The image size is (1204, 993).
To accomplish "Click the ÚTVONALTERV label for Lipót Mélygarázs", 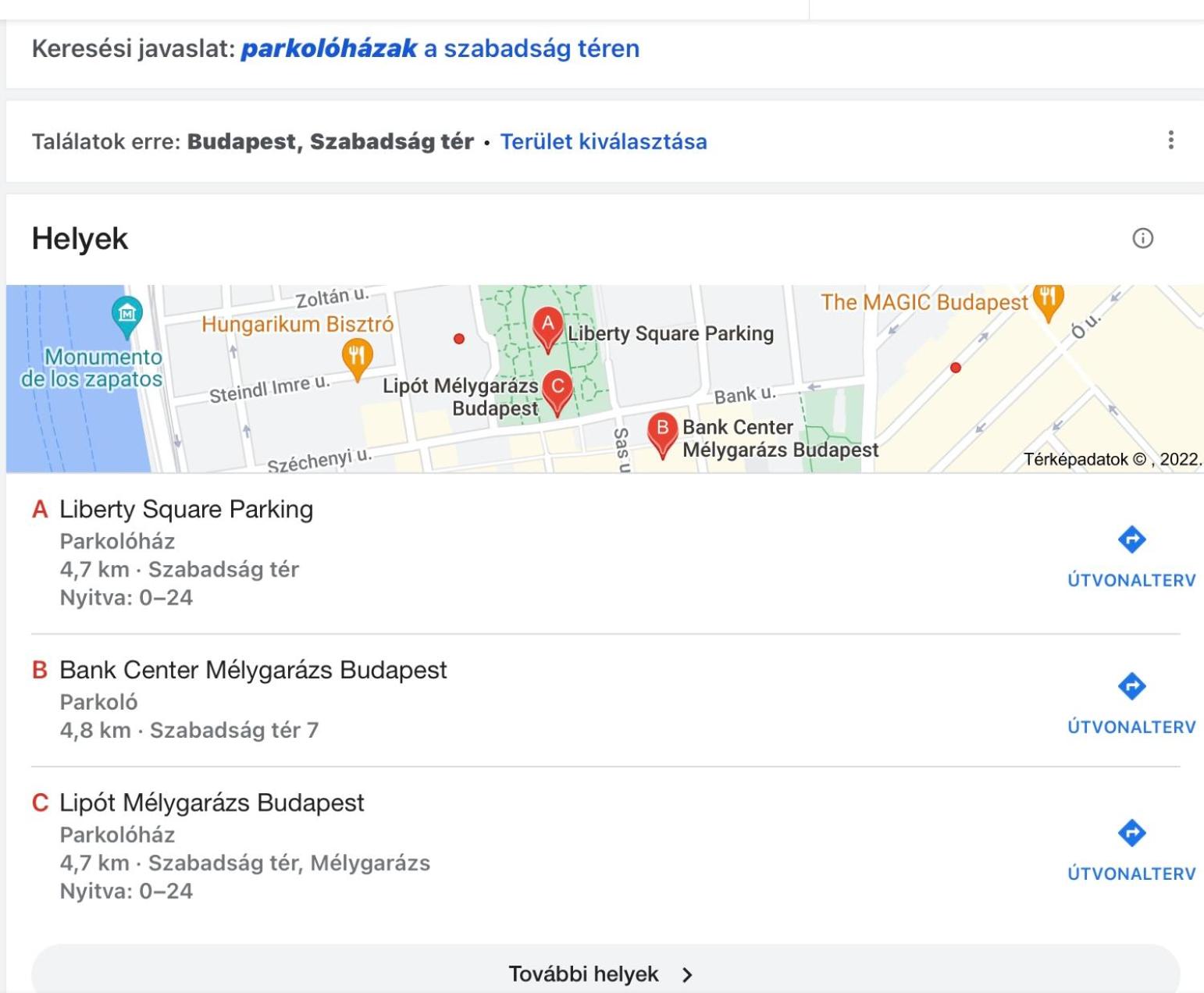I will (x=1131, y=874).
